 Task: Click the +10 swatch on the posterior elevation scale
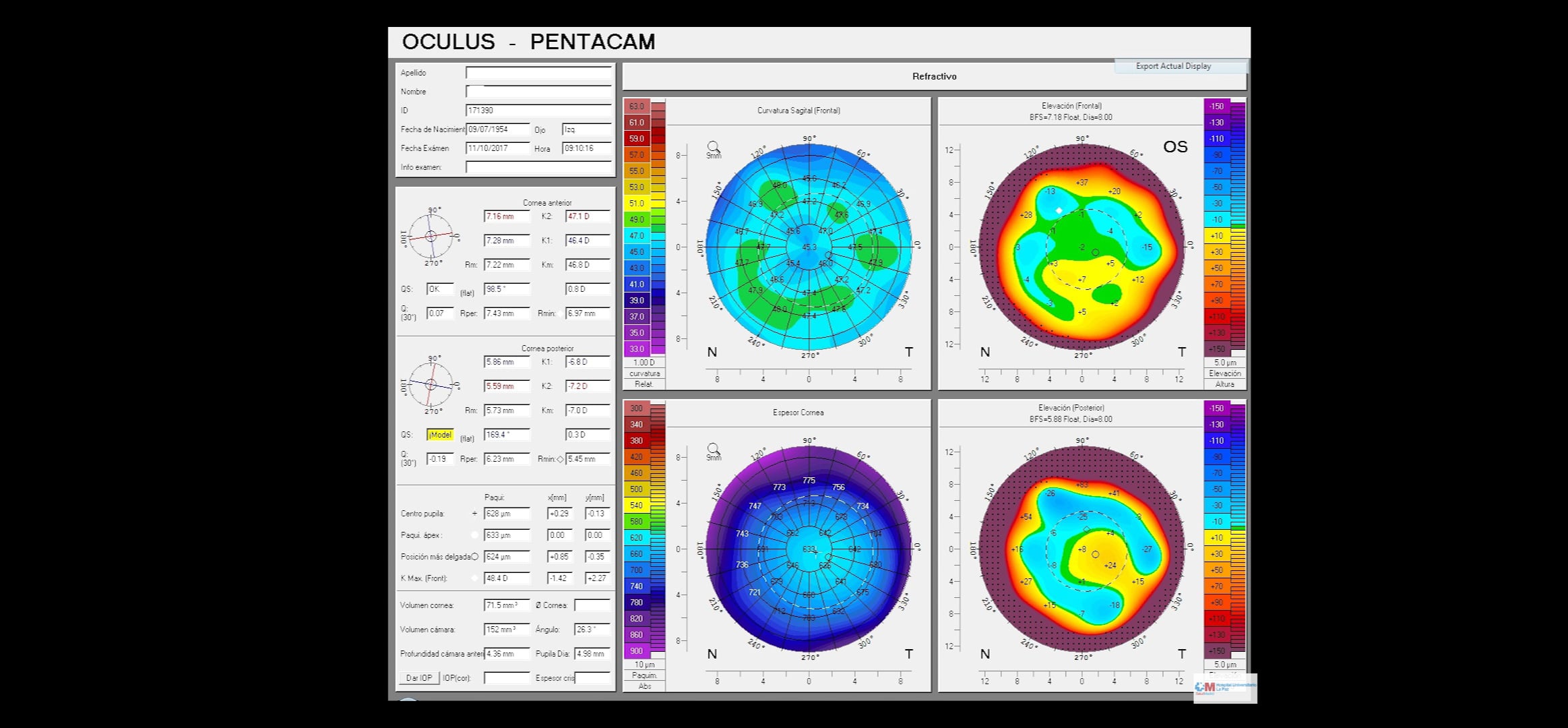point(1217,538)
